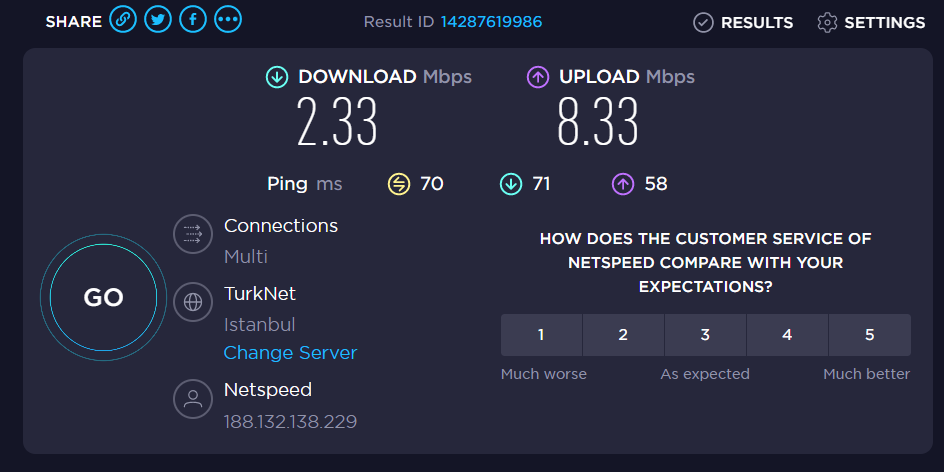The width and height of the screenshot is (944, 472).
Task: Open more share options ellipsis icon
Action: pyautogui.click(x=228, y=19)
